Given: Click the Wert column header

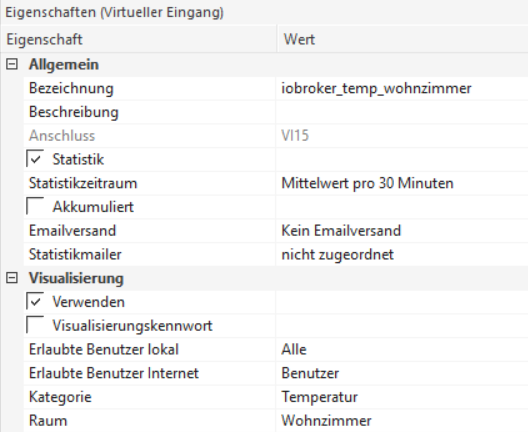Looking at the screenshot, I should [x=403, y=39].
